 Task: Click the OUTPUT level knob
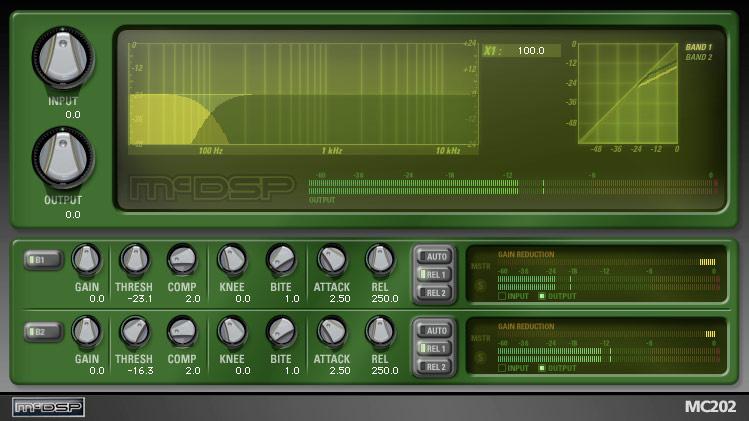[x=63, y=158]
